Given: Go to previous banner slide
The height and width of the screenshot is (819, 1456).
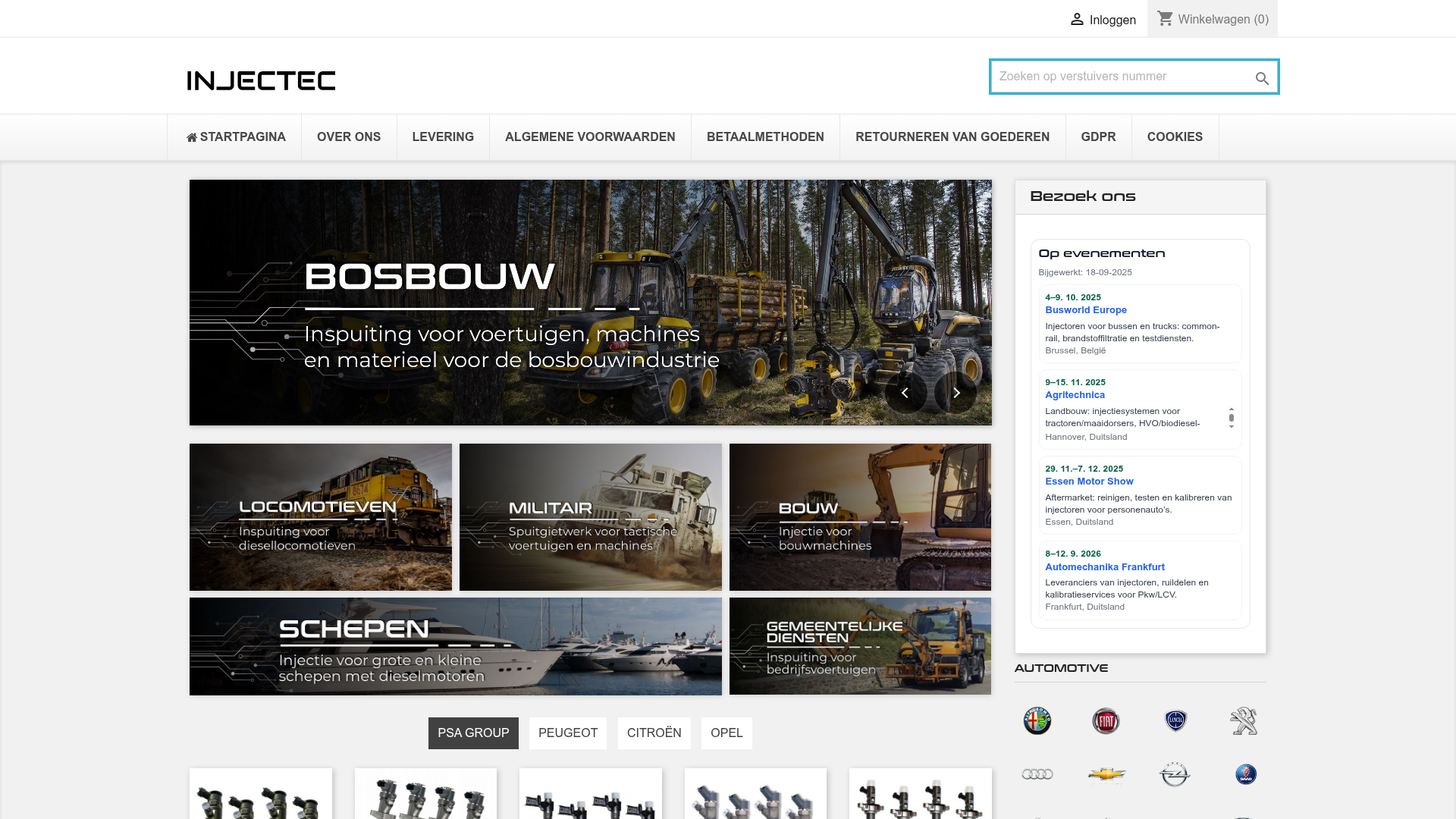Looking at the screenshot, I should point(905,393).
